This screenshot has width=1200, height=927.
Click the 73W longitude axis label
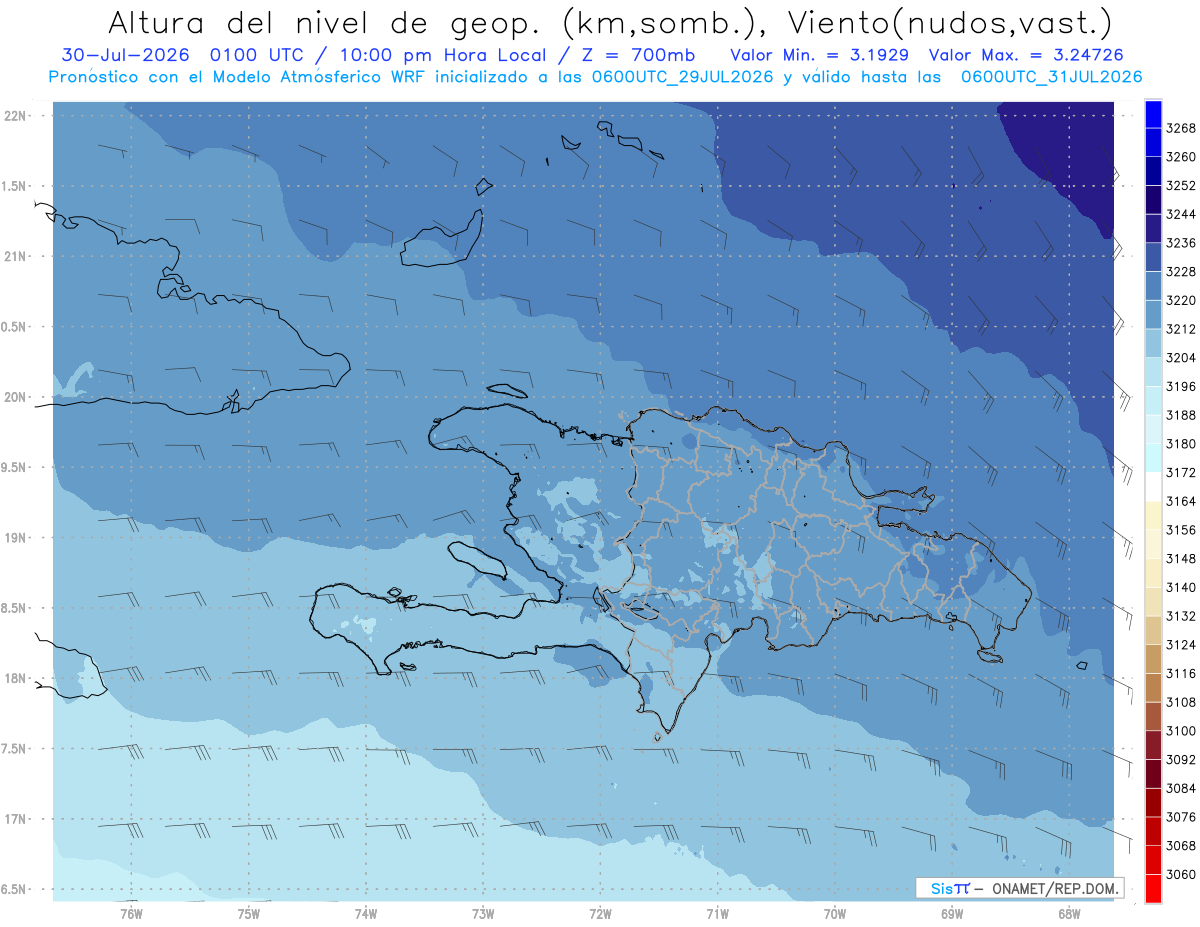pyautogui.click(x=483, y=912)
